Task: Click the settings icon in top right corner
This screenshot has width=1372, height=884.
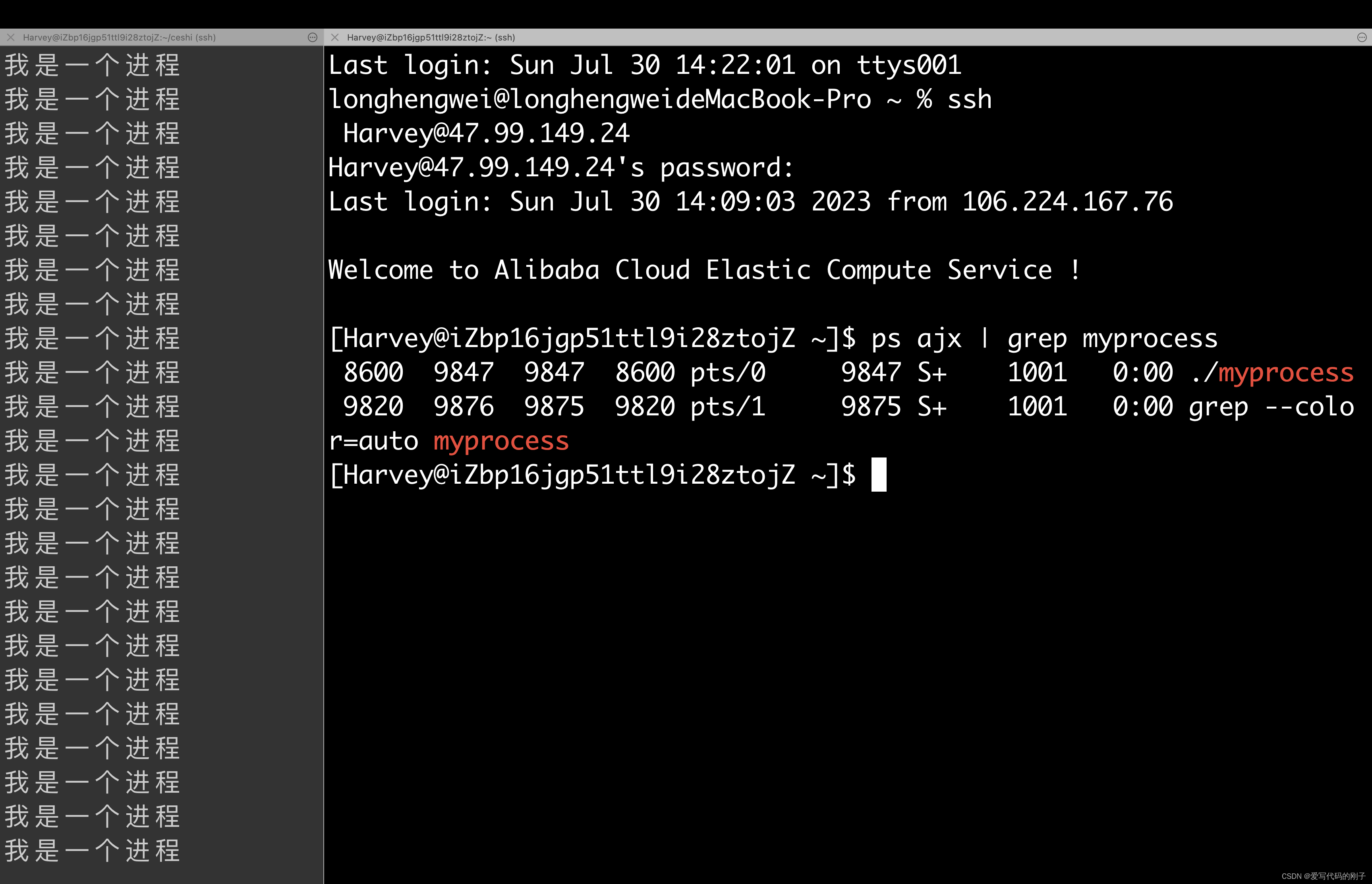Action: pyautogui.click(x=1362, y=36)
